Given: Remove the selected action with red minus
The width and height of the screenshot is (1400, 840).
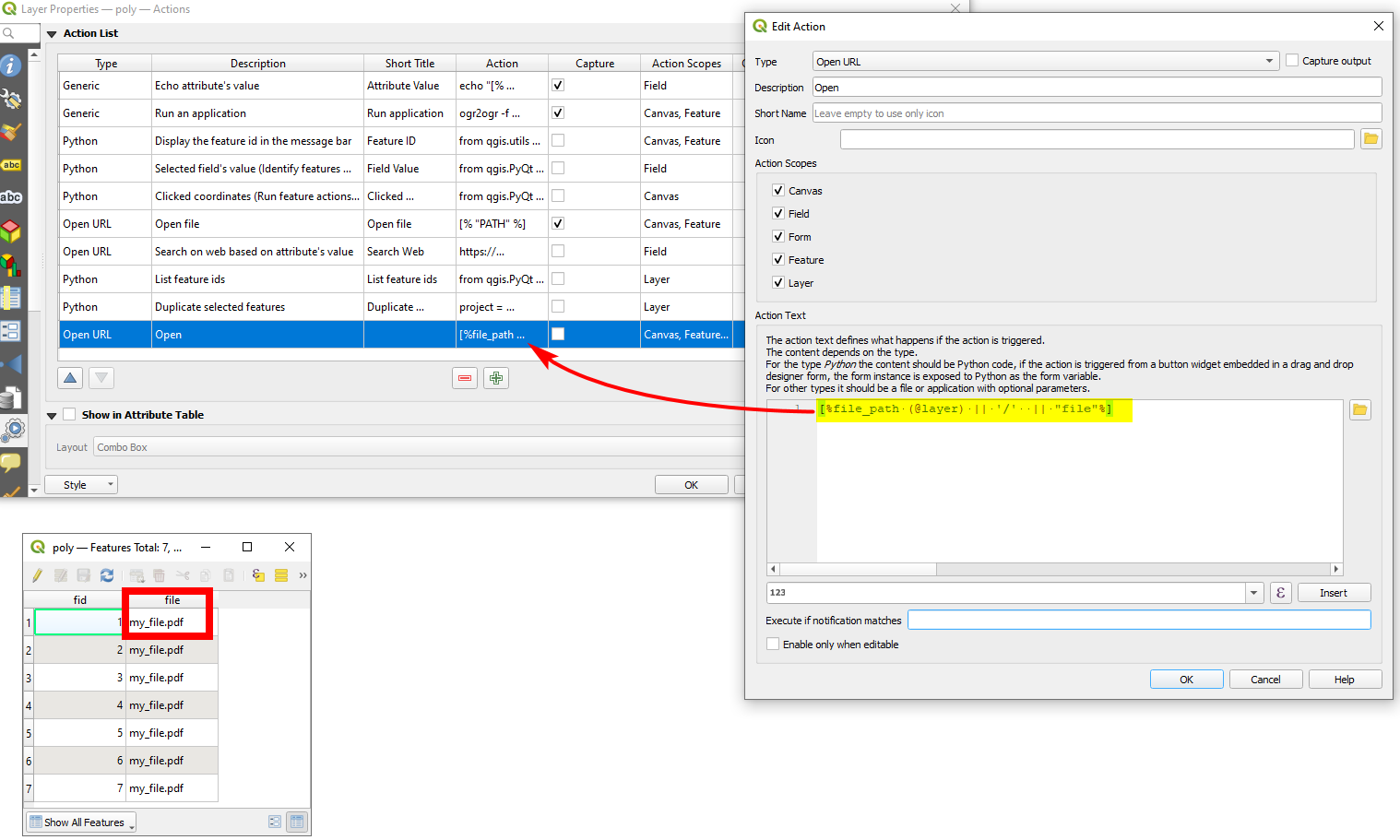Looking at the screenshot, I should (465, 378).
